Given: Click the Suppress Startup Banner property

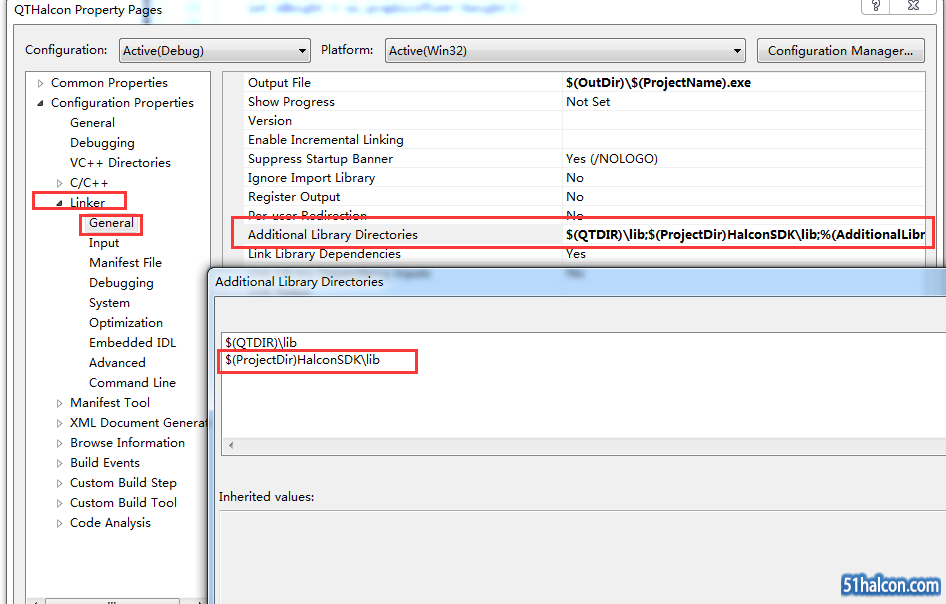Looking at the screenshot, I should coord(585,159).
